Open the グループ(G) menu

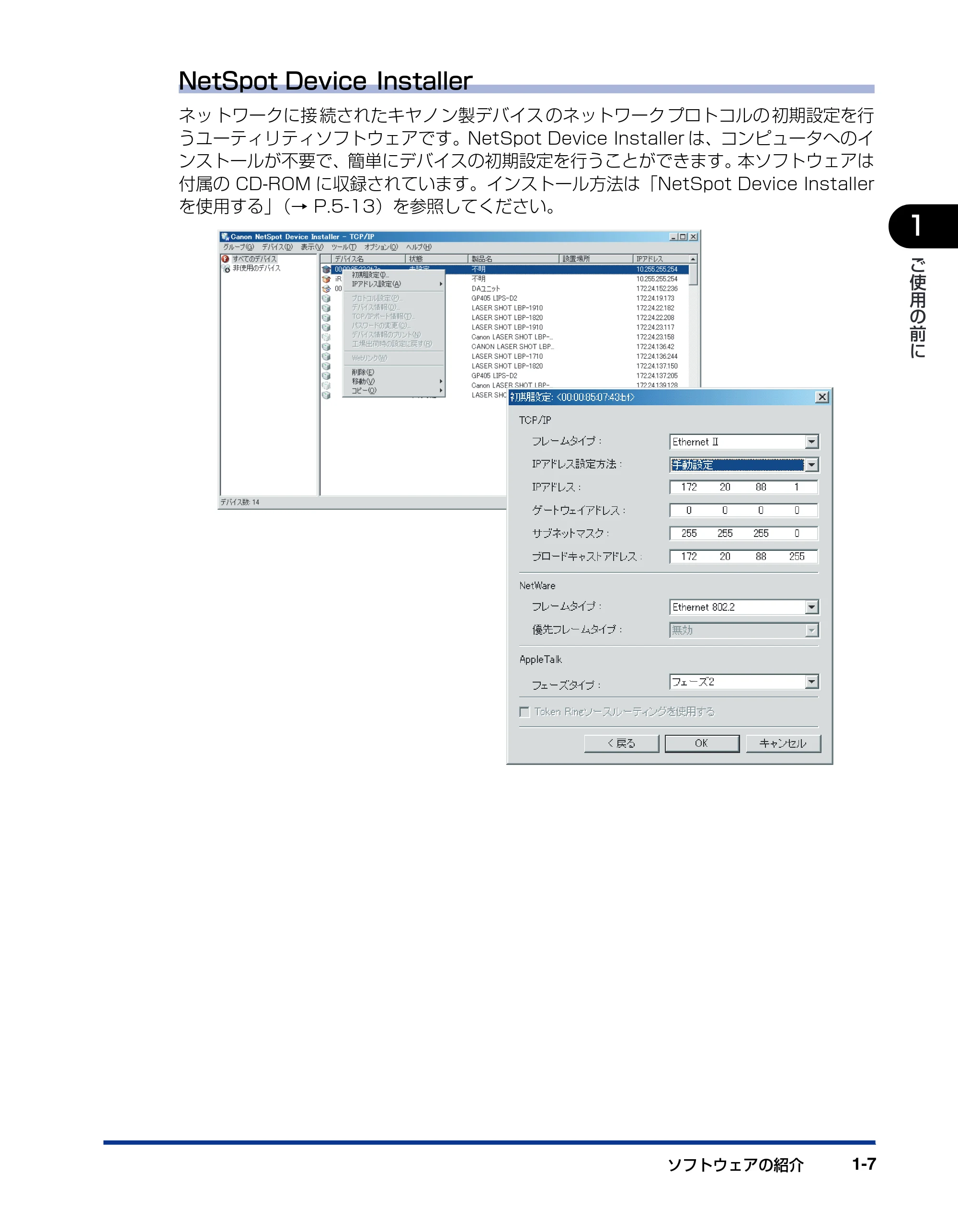(238, 247)
